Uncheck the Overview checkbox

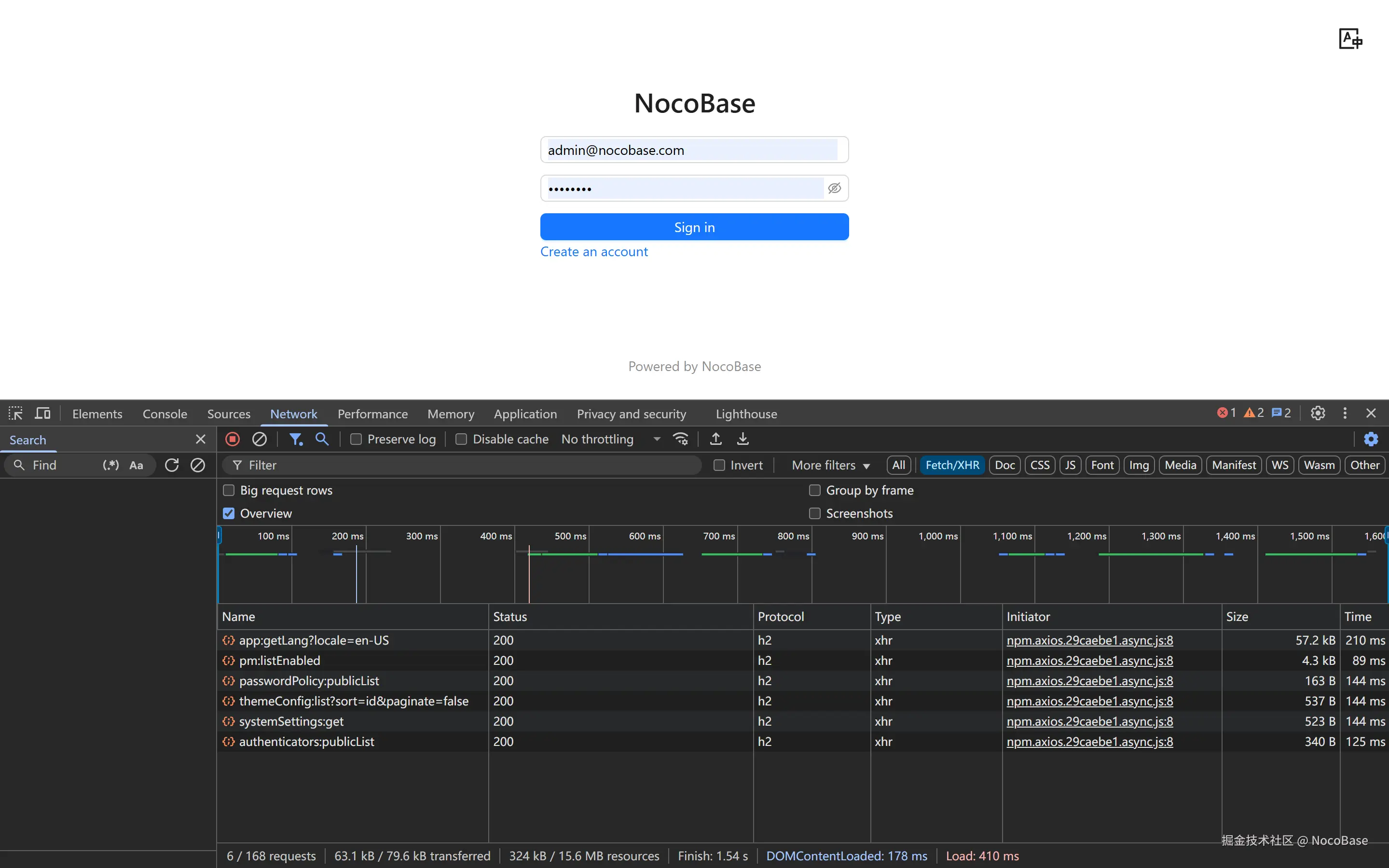(228, 513)
